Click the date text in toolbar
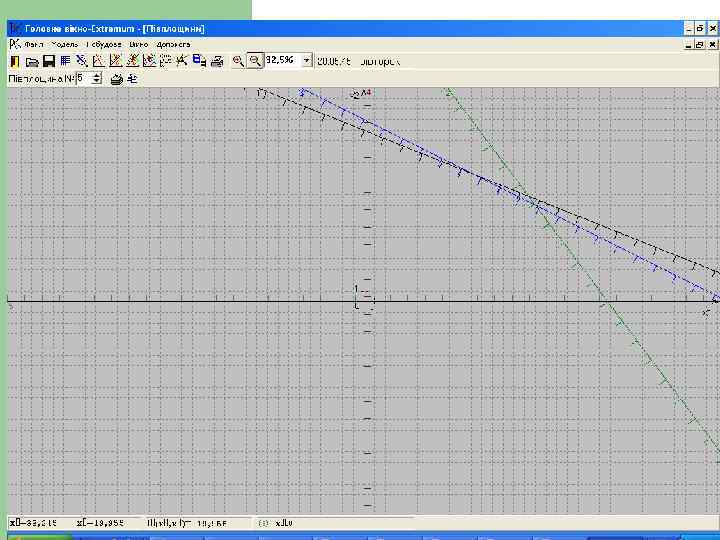The height and width of the screenshot is (540, 720). click(x=334, y=61)
